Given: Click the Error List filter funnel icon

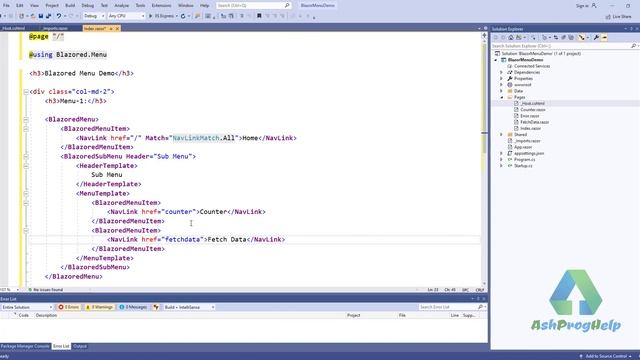Looking at the screenshot, I should (156, 307).
